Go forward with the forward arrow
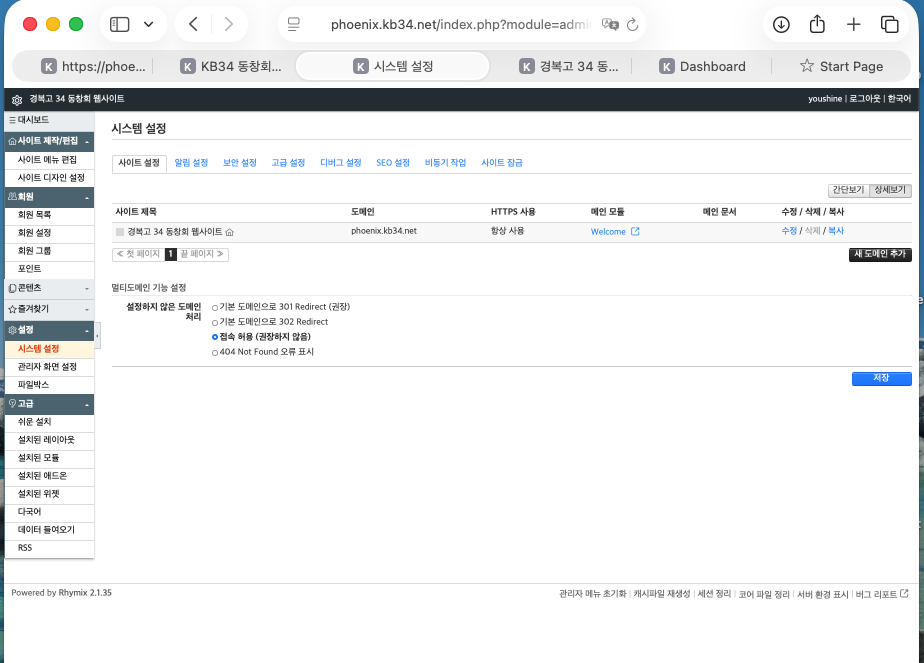Screen dimensions: 924x663 click(229, 24)
